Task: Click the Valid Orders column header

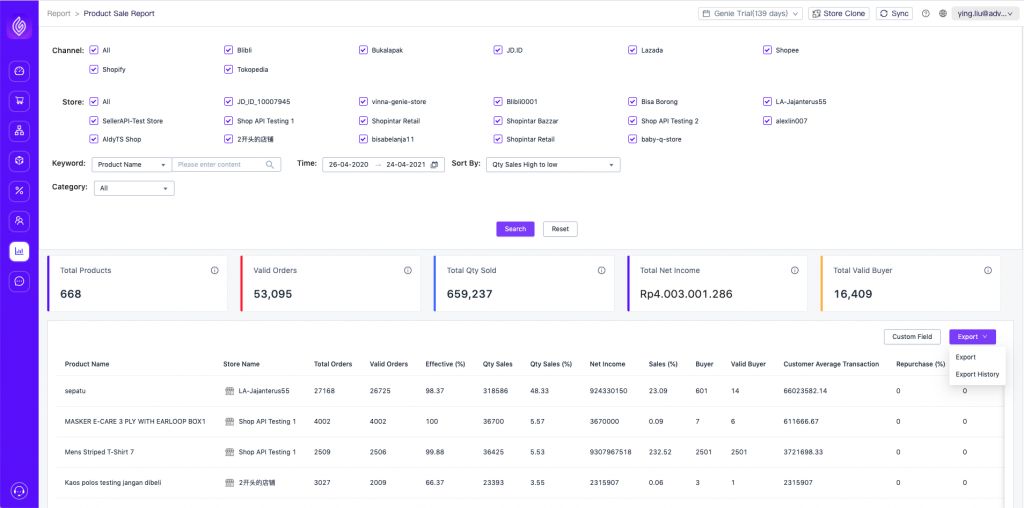Action: [389, 364]
